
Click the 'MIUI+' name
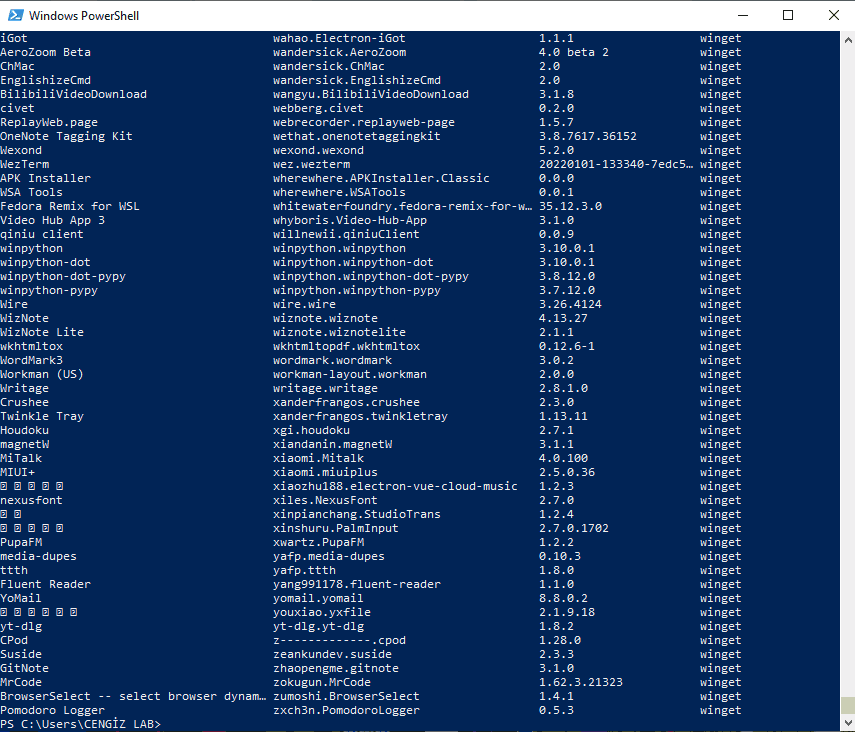pyautogui.click(x=17, y=472)
